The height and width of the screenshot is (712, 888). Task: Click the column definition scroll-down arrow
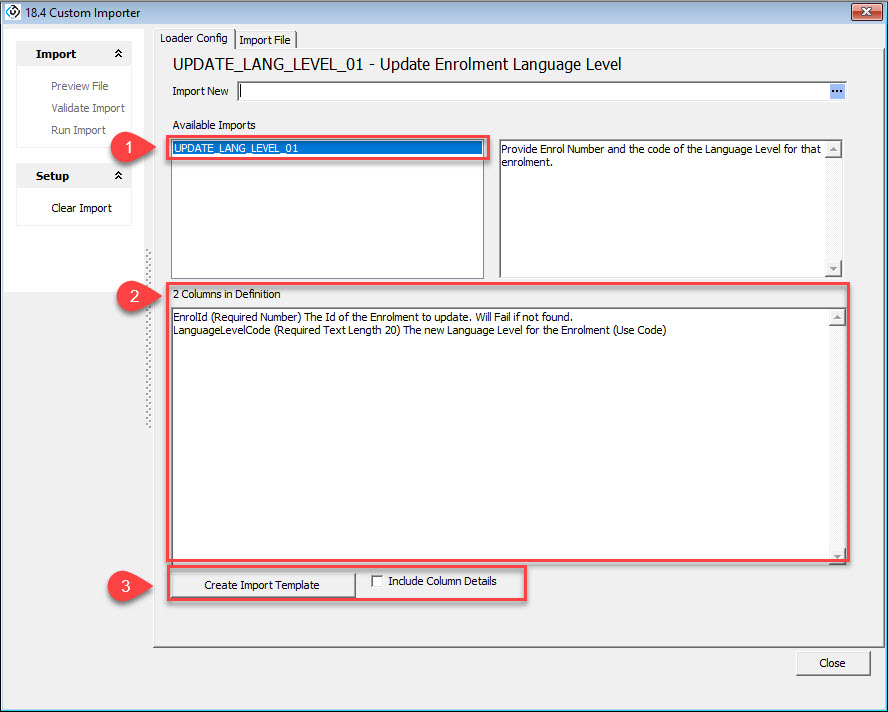tap(838, 555)
